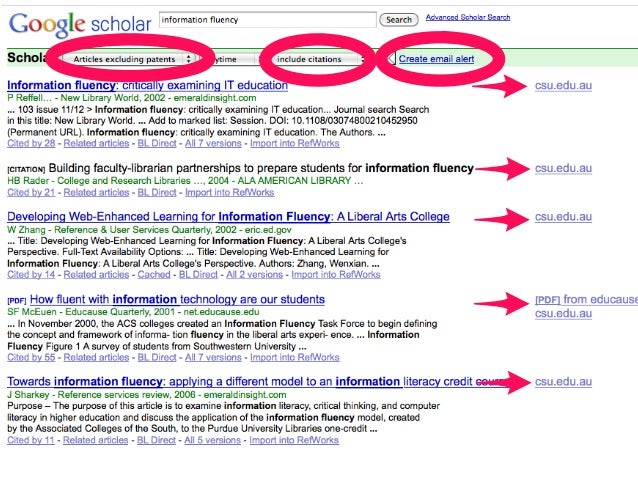
Task: Open csu.edu.au link for W Zhang article
Action: click(563, 217)
